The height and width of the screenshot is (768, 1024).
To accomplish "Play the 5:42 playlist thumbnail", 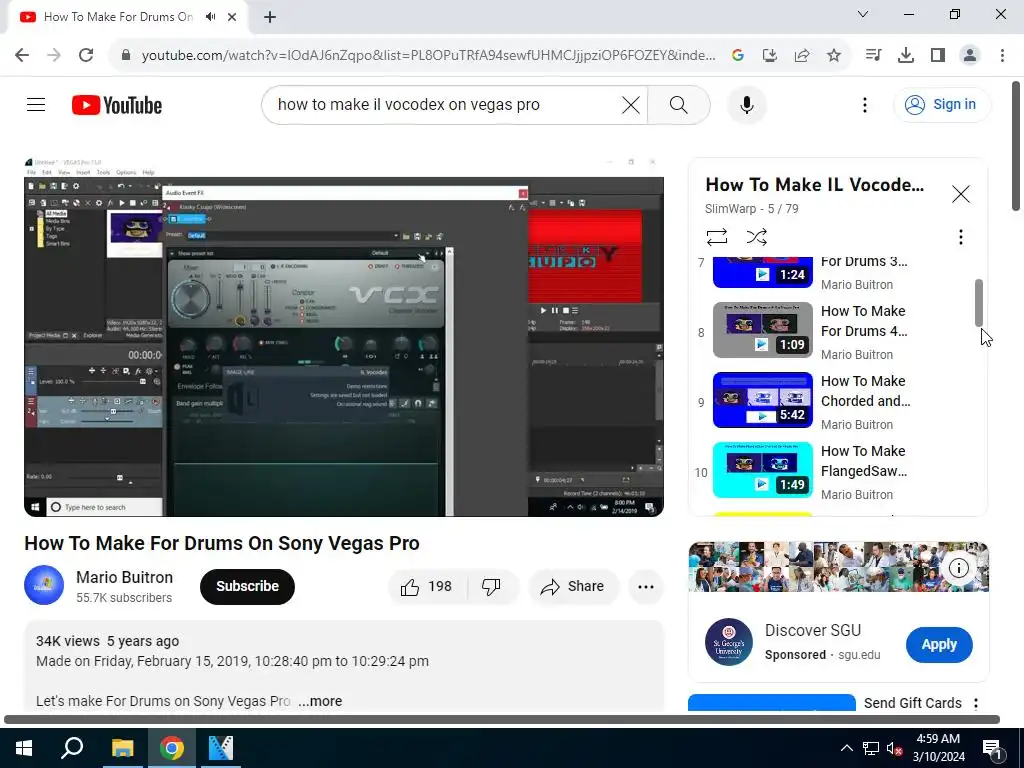I will [763, 400].
